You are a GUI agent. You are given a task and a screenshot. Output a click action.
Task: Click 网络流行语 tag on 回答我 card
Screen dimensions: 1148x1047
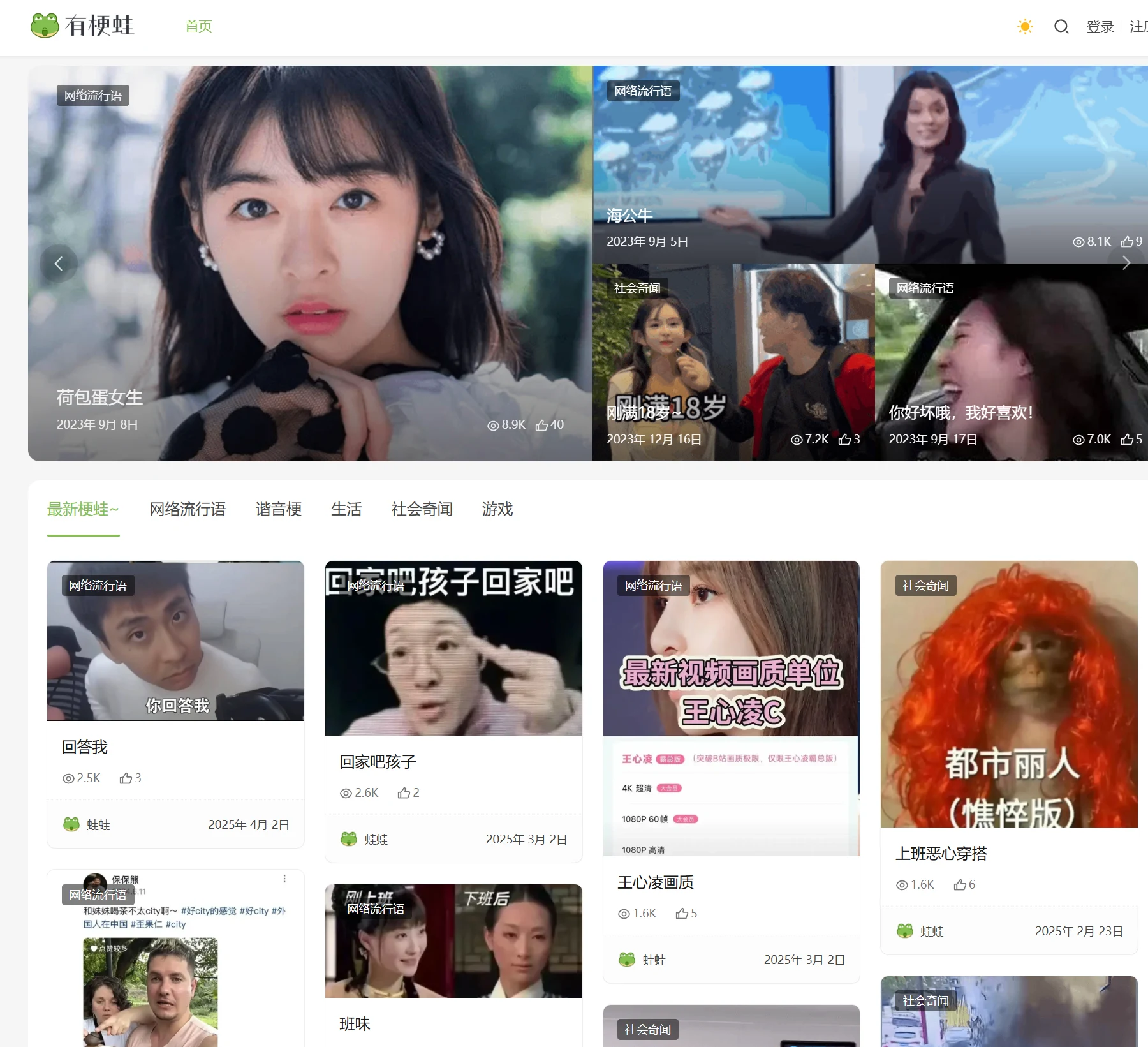click(x=98, y=586)
